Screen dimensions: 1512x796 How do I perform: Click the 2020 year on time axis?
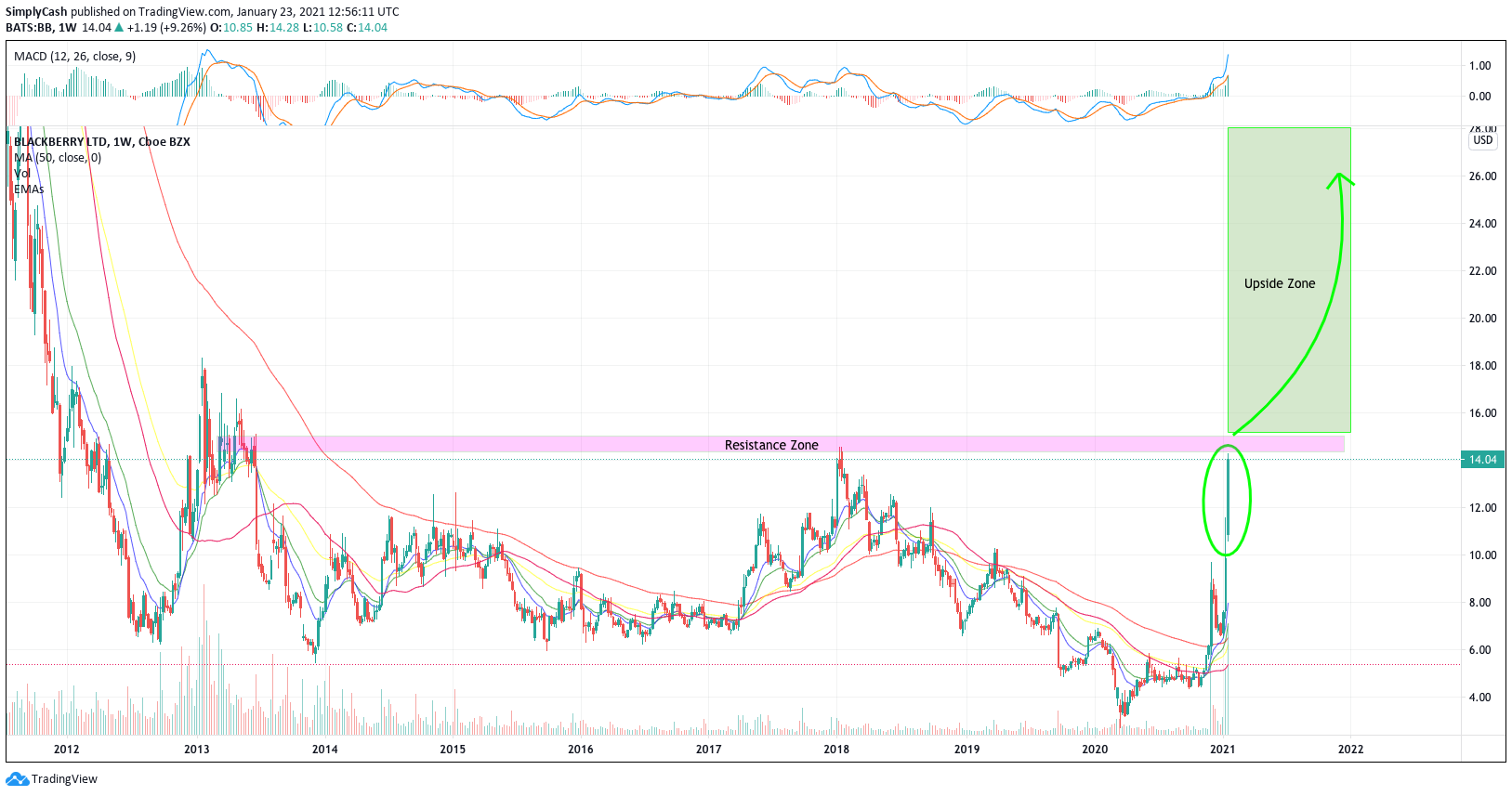pyautogui.click(x=1095, y=750)
